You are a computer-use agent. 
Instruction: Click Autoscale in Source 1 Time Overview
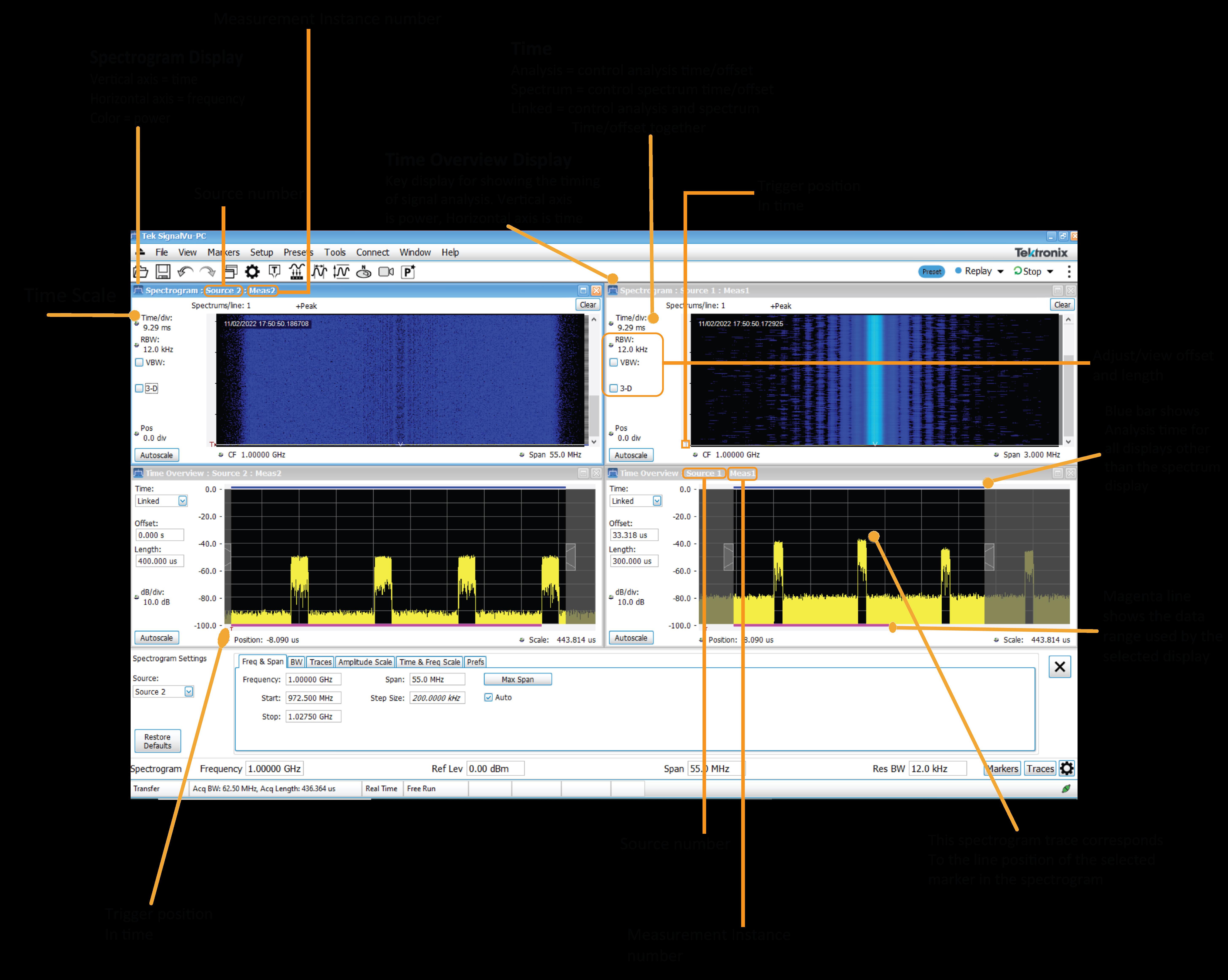click(x=631, y=638)
